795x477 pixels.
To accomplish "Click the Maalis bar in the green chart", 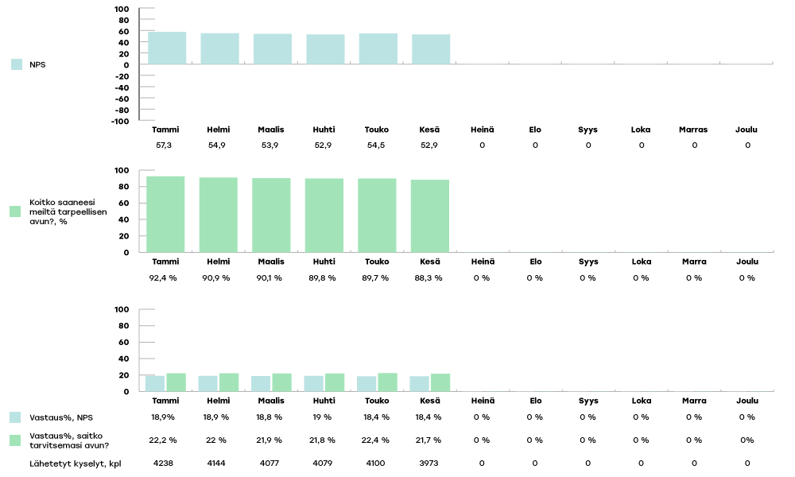I will coord(271,215).
